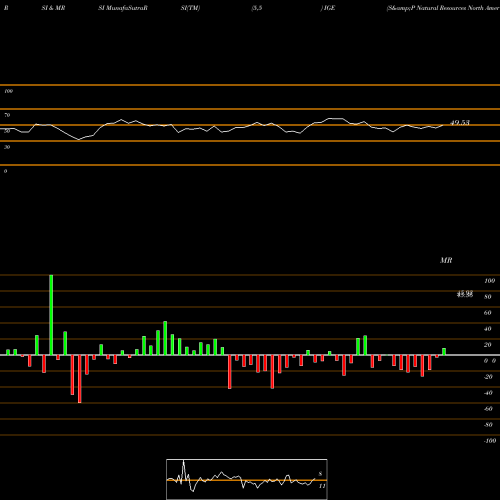Click the RSI value 49.53 label

460,123
